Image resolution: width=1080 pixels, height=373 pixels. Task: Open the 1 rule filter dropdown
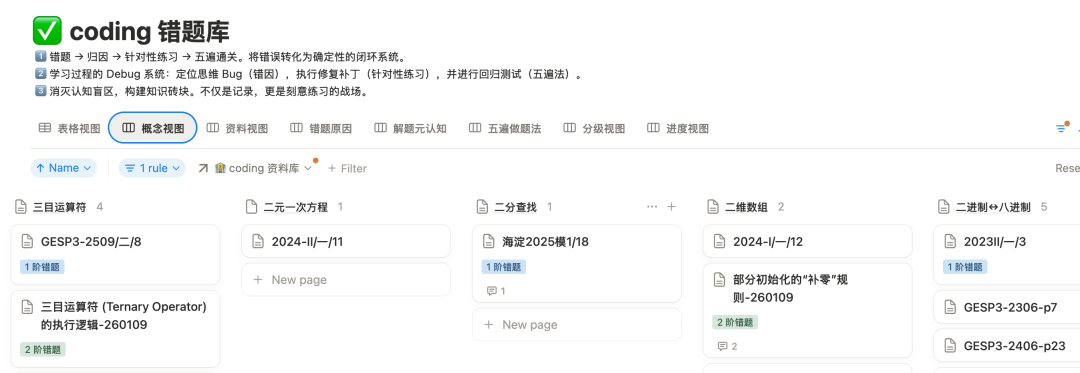(152, 168)
